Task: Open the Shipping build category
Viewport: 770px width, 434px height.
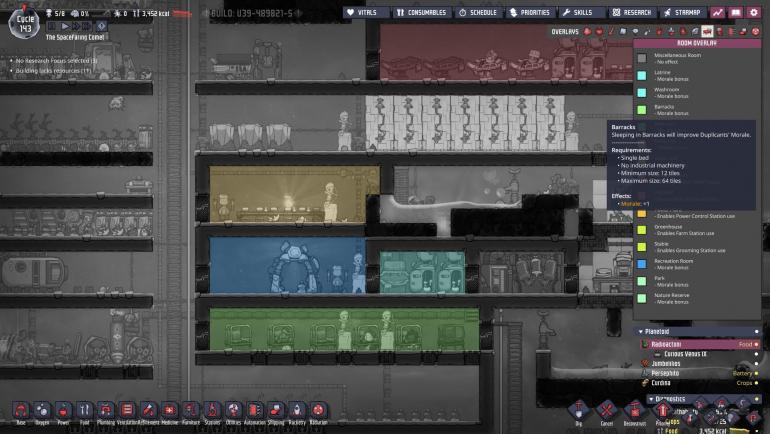Action: 275,410
